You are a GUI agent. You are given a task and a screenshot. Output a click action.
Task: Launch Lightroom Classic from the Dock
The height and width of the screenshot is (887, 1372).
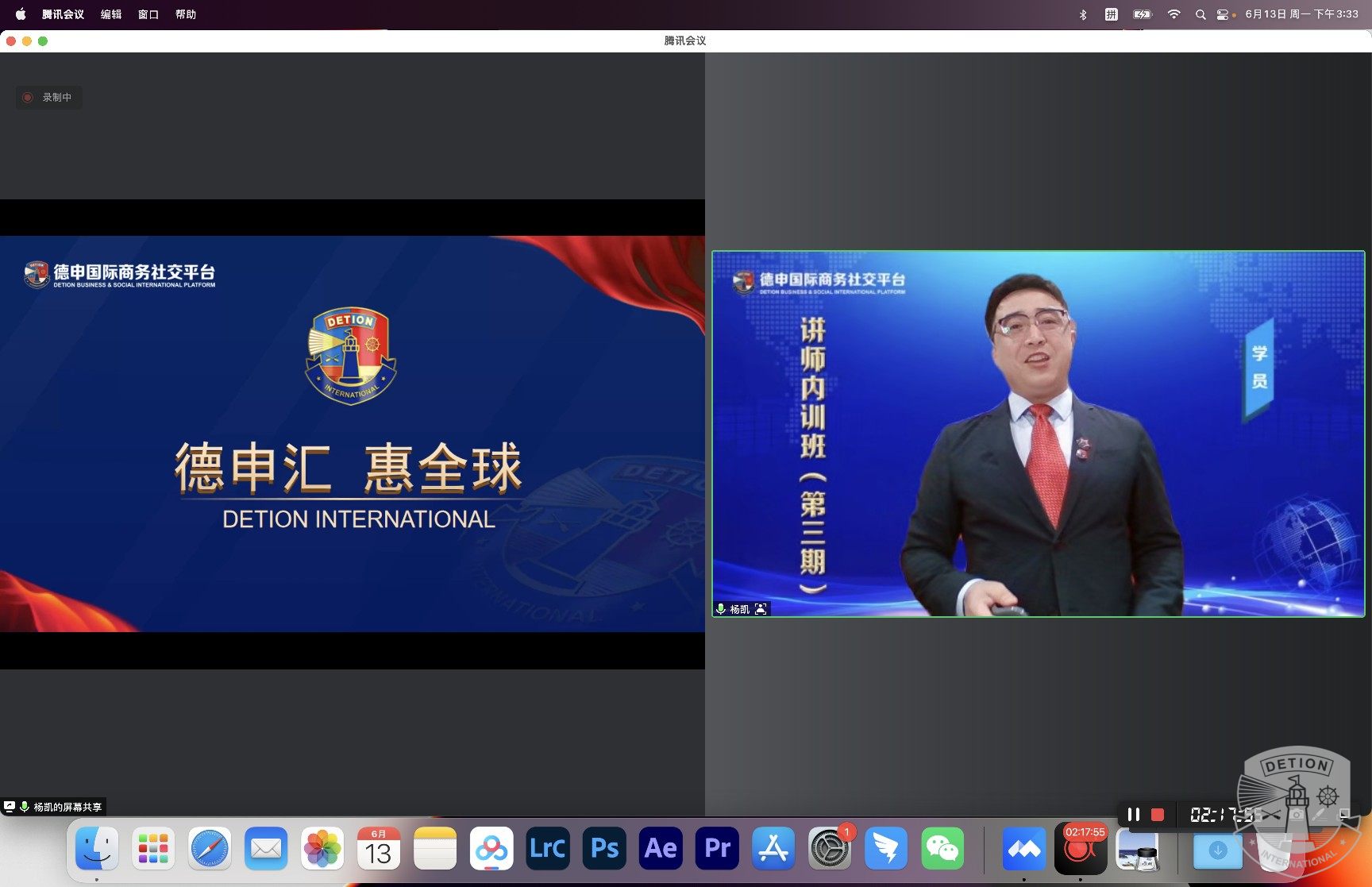coord(548,849)
